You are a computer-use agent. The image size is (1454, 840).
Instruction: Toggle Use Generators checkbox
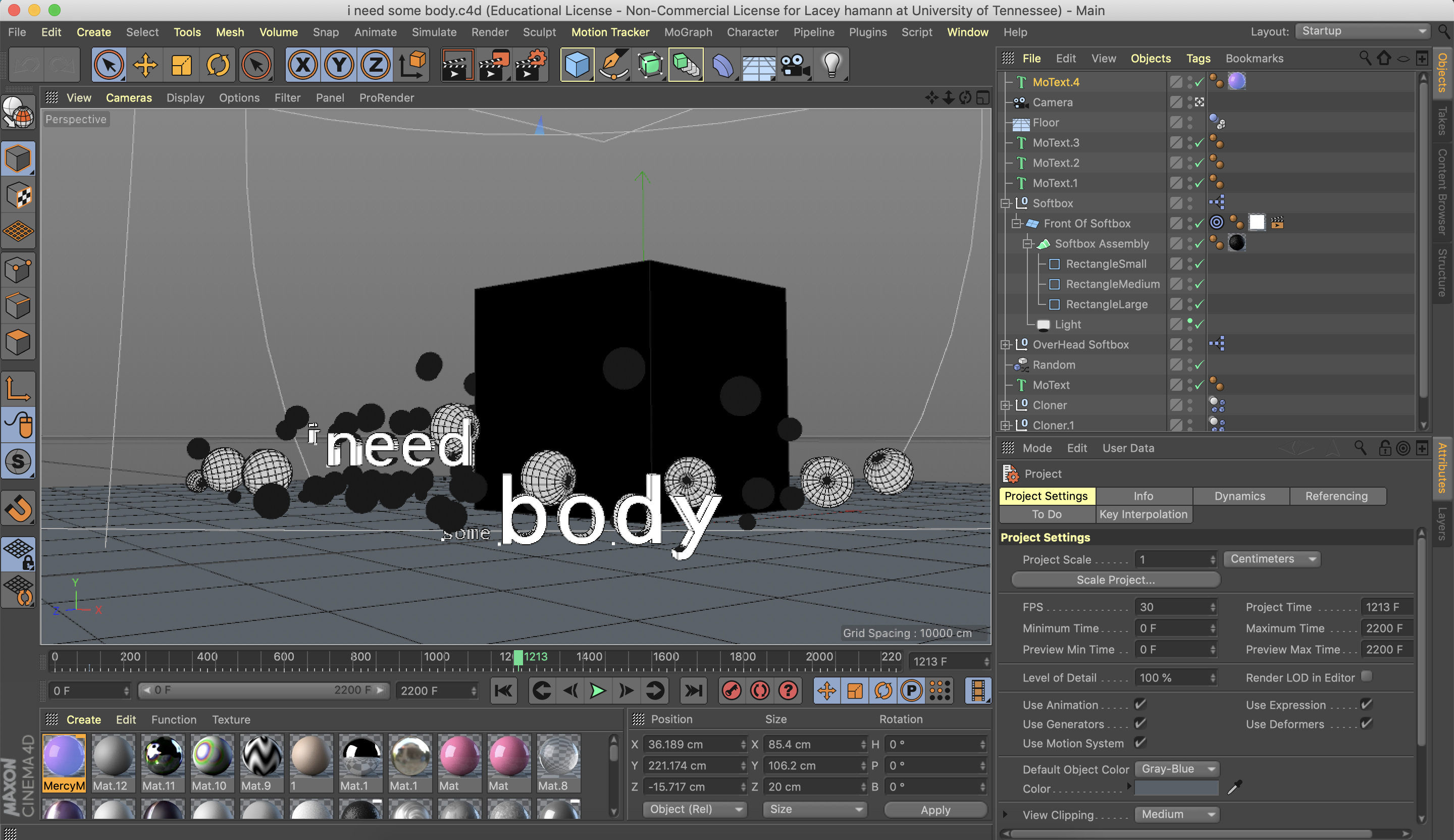coord(1139,723)
